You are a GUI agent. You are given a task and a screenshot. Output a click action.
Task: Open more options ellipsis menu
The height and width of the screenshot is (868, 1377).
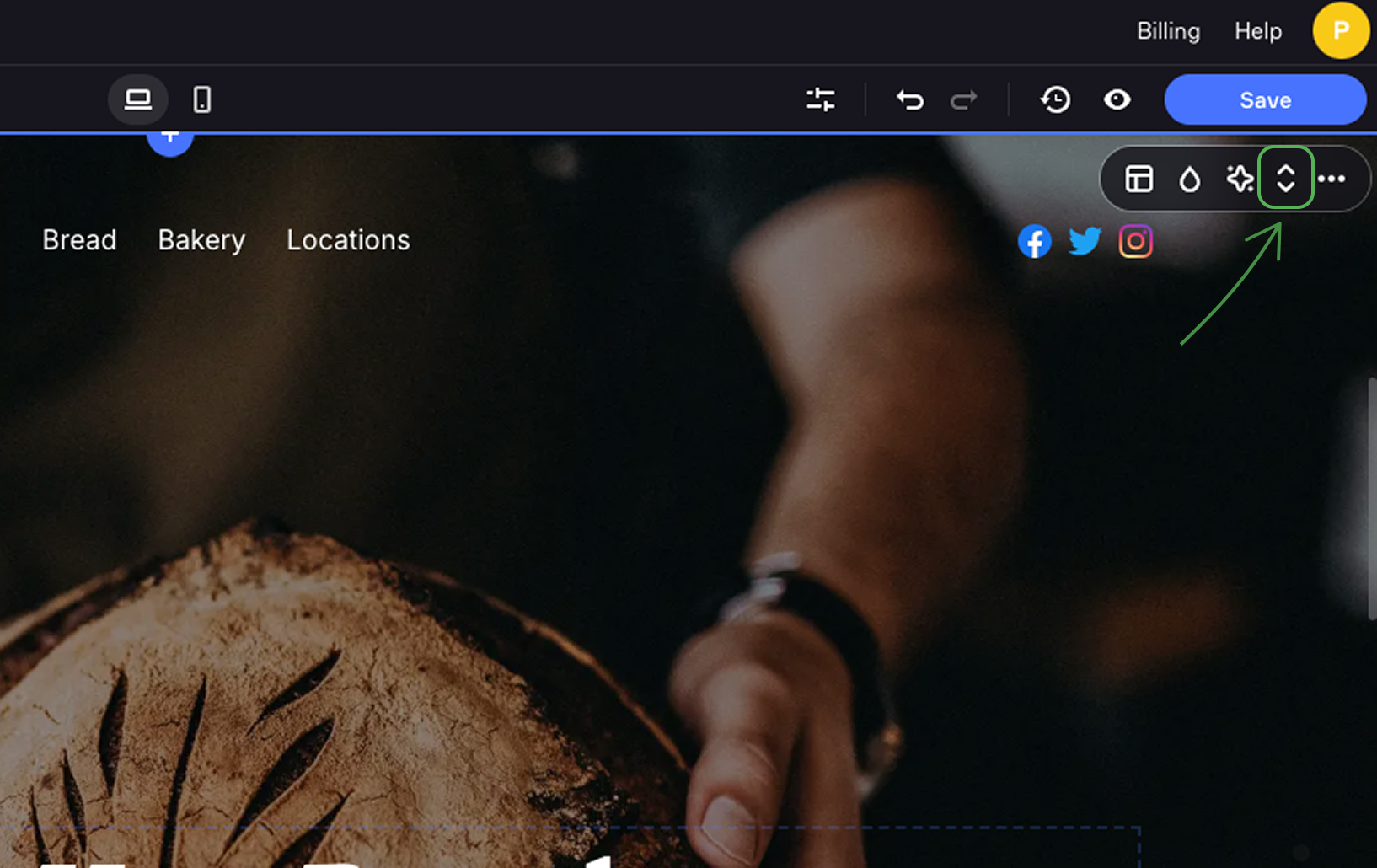point(1331,179)
